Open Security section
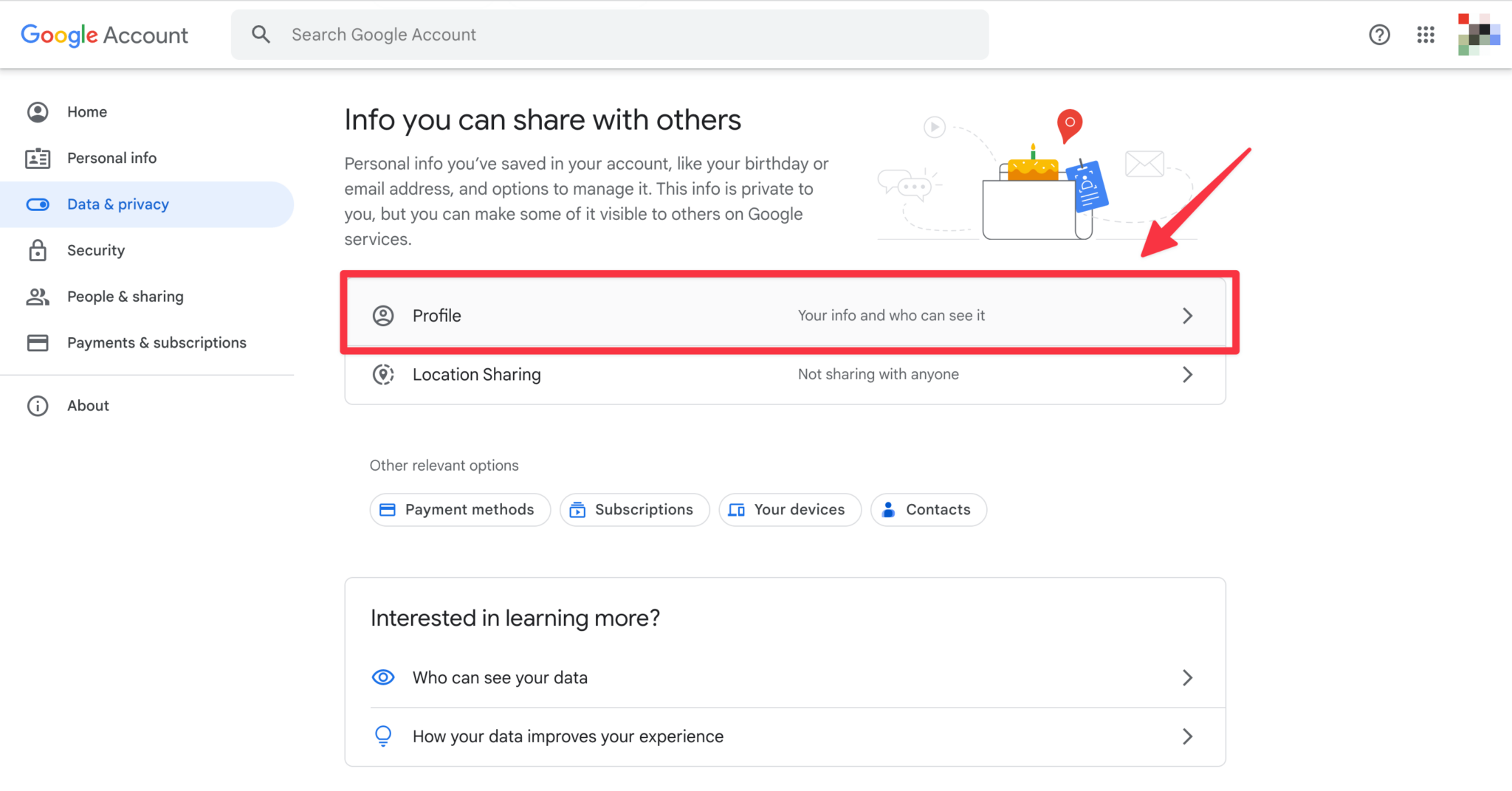Image resolution: width=1512 pixels, height=791 pixels. (x=96, y=250)
